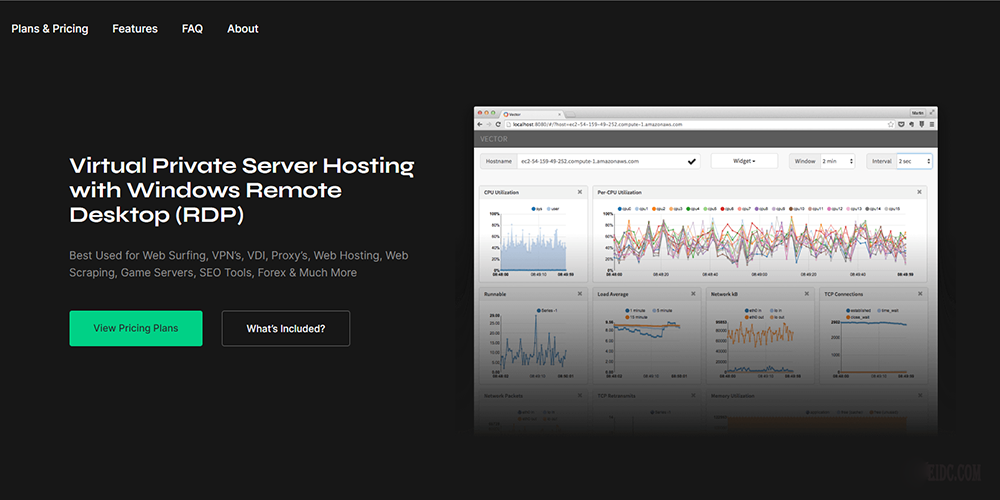Click the Hostname checkmark icon
Screen dimensions: 1000x500
coord(692,161)
